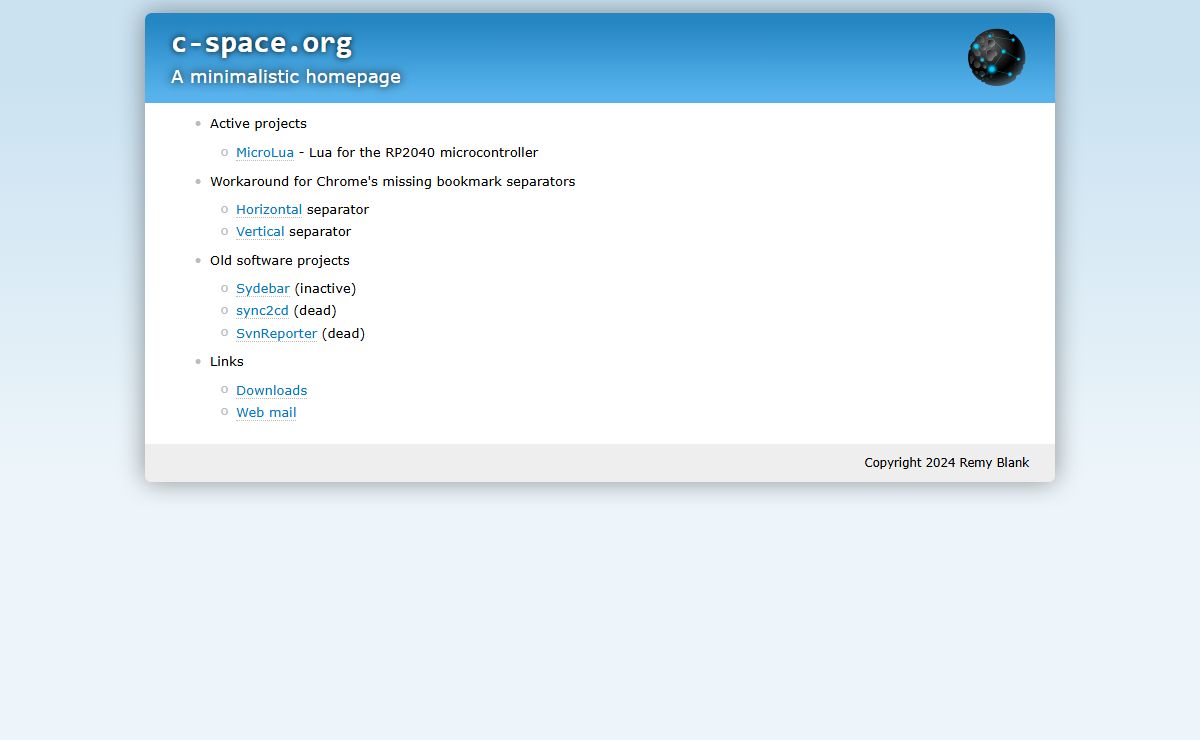Open the MicroLua project link
This screenshot has width=1200, height=740.
point(265,153)
